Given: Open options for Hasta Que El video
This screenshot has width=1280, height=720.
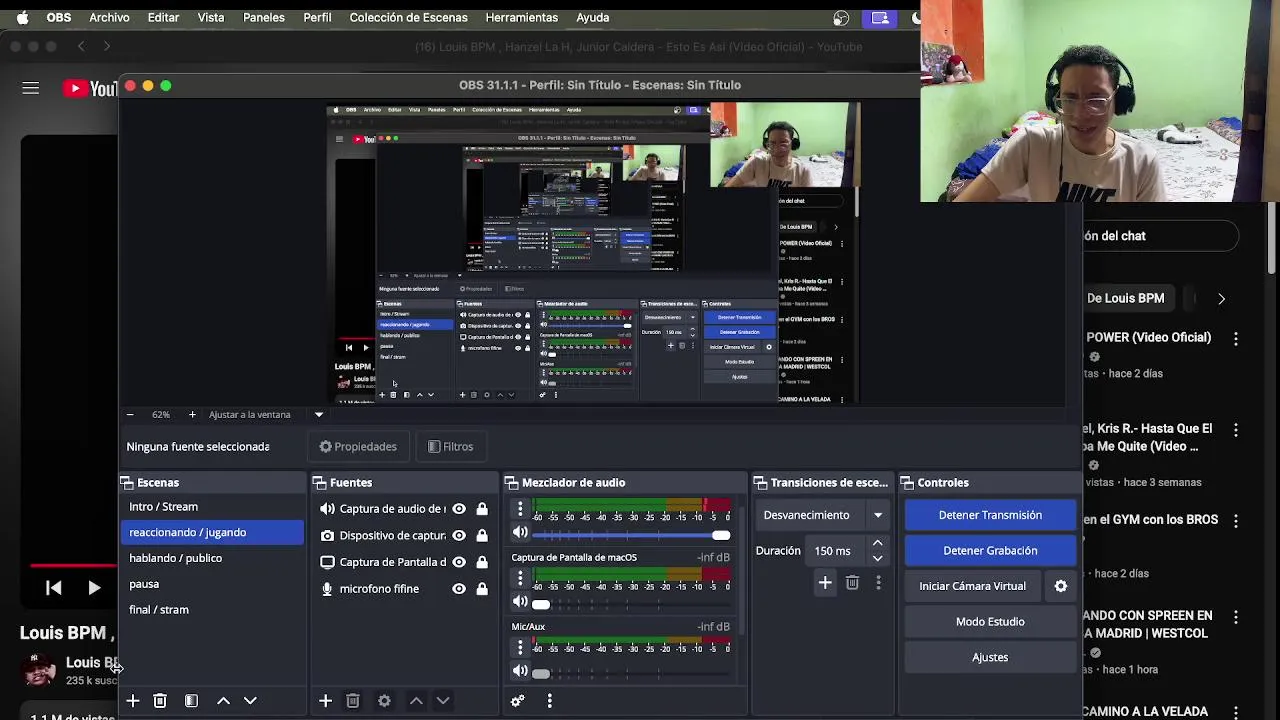Looking at the screenshot, I should (x=1236, y=430).
